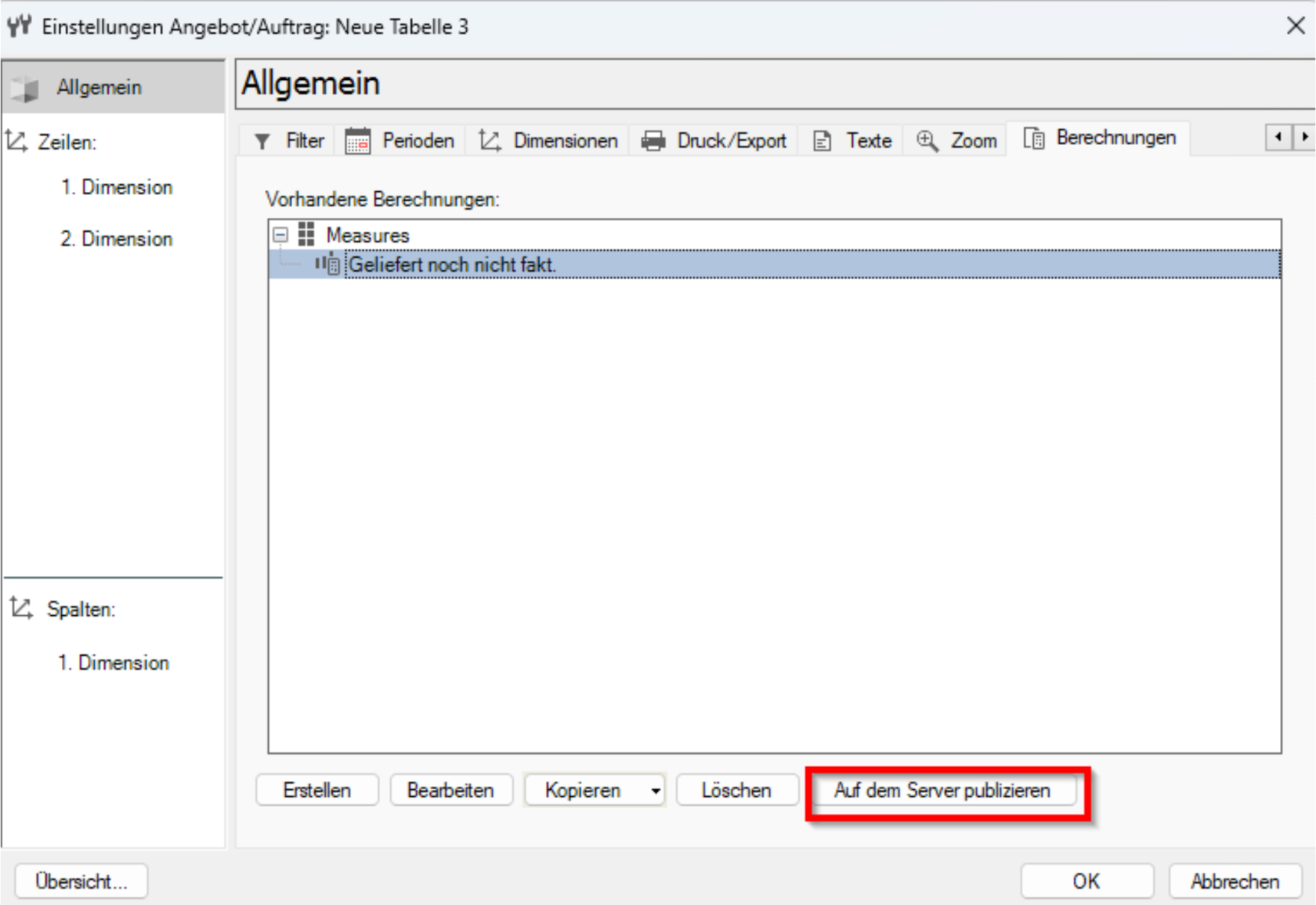Select Allgemein in the left sidebar
The height and width of the screenshot is (905, 1316).
113,87
